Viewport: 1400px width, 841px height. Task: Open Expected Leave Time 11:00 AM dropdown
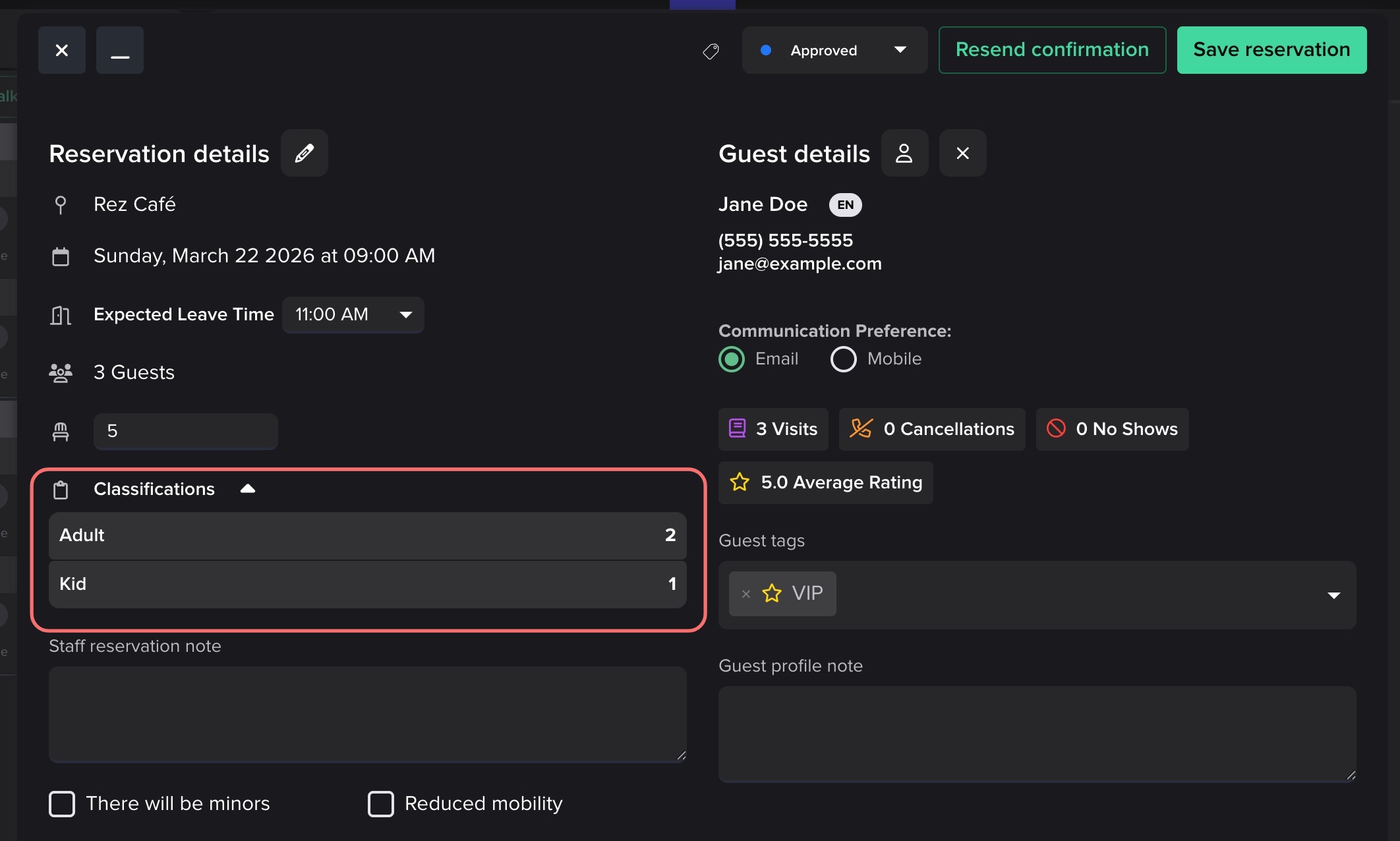(x=353, y=314)
